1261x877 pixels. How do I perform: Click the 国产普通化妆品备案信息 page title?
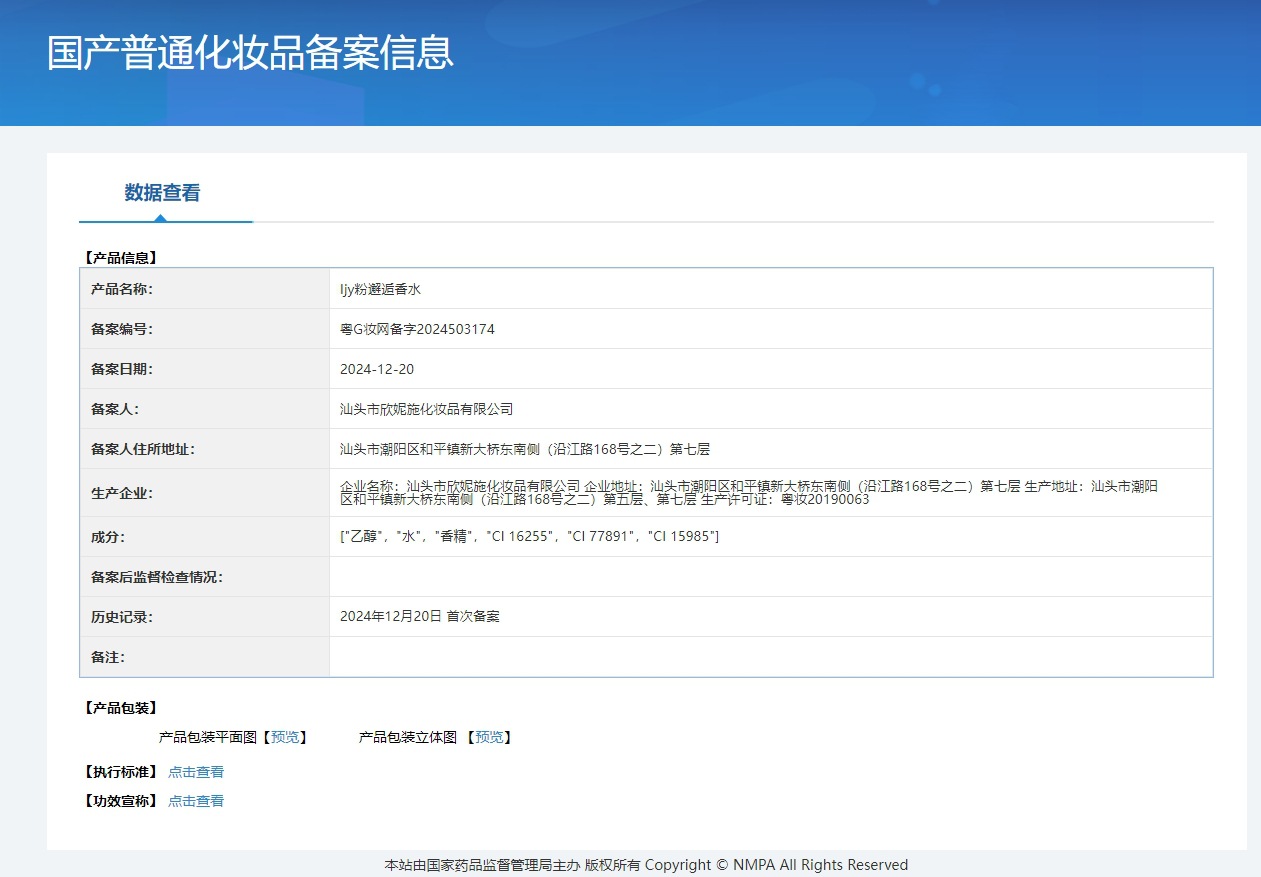pos(250,53)
